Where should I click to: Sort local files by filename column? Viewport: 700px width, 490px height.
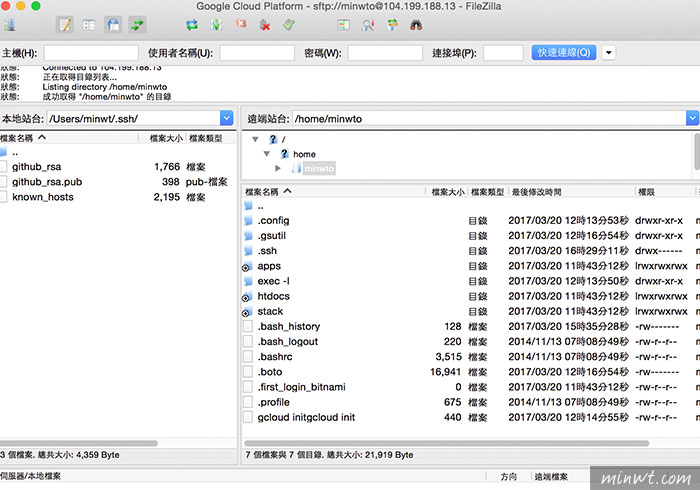pos(69,138)
